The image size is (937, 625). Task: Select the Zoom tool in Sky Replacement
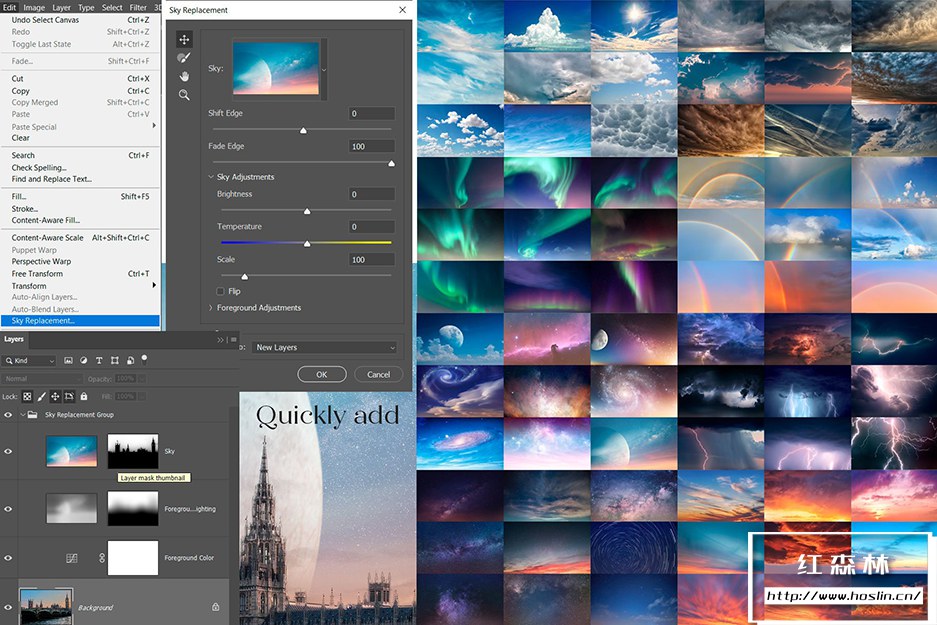[x=184, y=94]
